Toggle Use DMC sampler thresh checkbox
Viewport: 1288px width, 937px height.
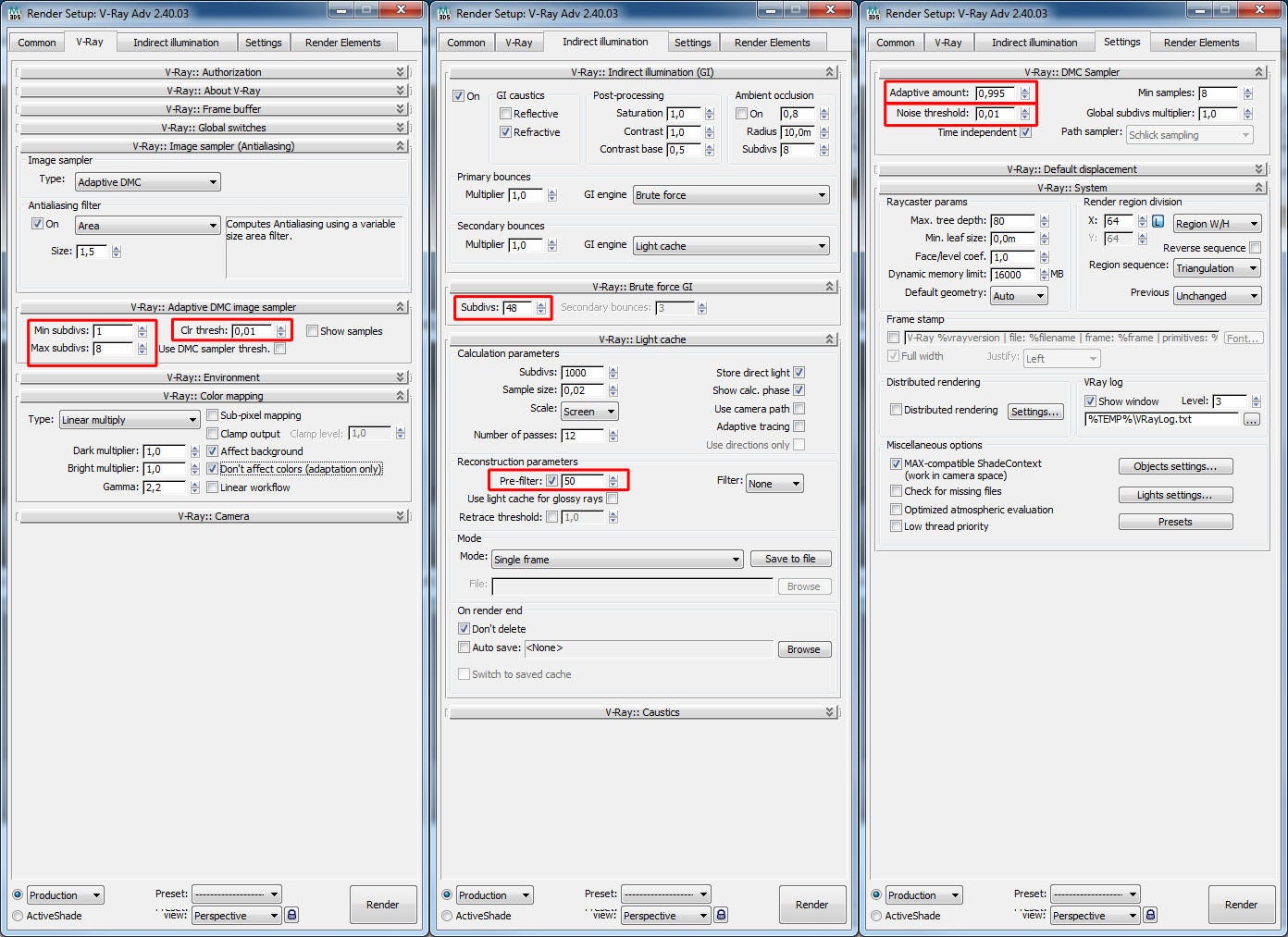[x=279, y=349]
